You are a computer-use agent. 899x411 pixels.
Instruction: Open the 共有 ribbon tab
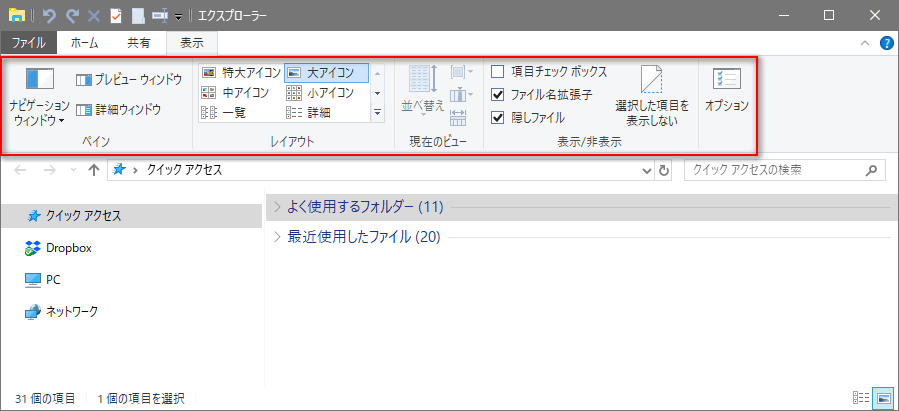139,43
